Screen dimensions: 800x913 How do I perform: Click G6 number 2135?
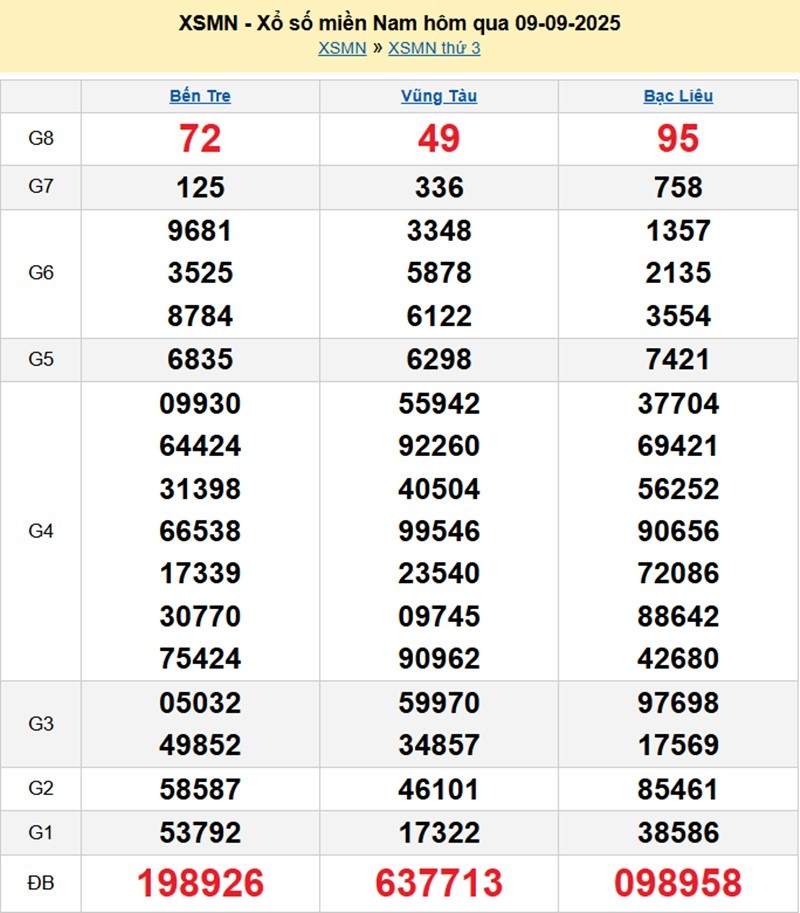pos(678,273)
